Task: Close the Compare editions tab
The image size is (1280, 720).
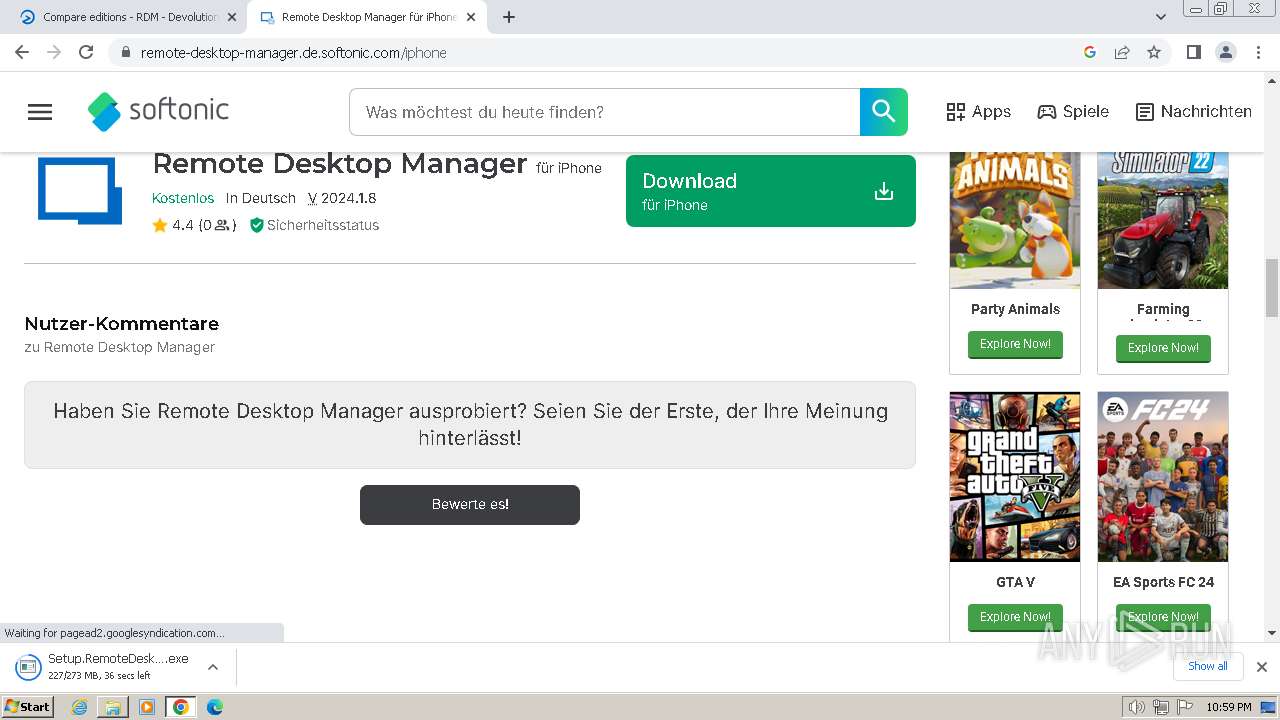Action: click(232, 17)
